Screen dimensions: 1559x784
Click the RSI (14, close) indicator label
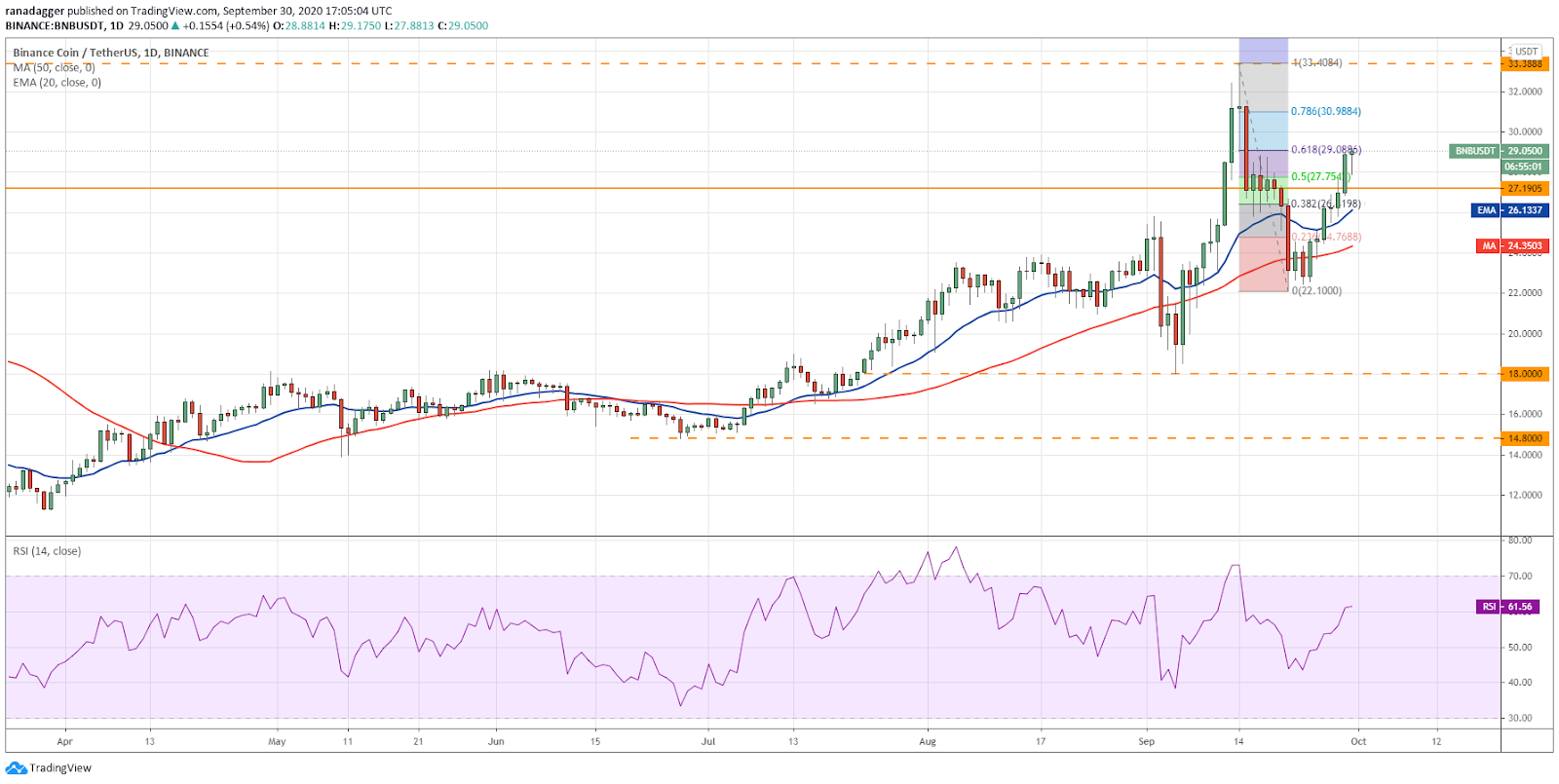coord(47,551)
